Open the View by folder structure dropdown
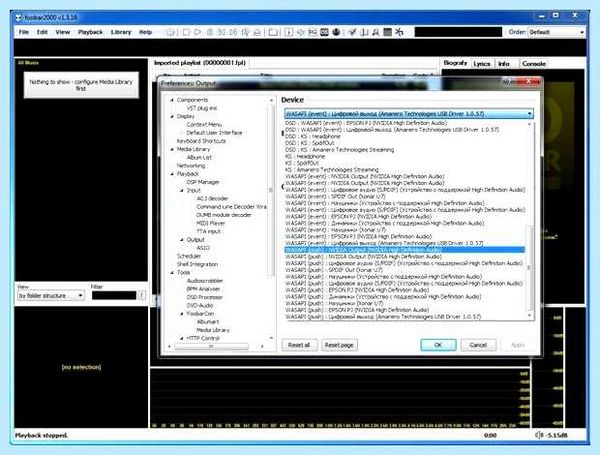The width and height of the screenshot is (600, 455). (x=50, y=295)
